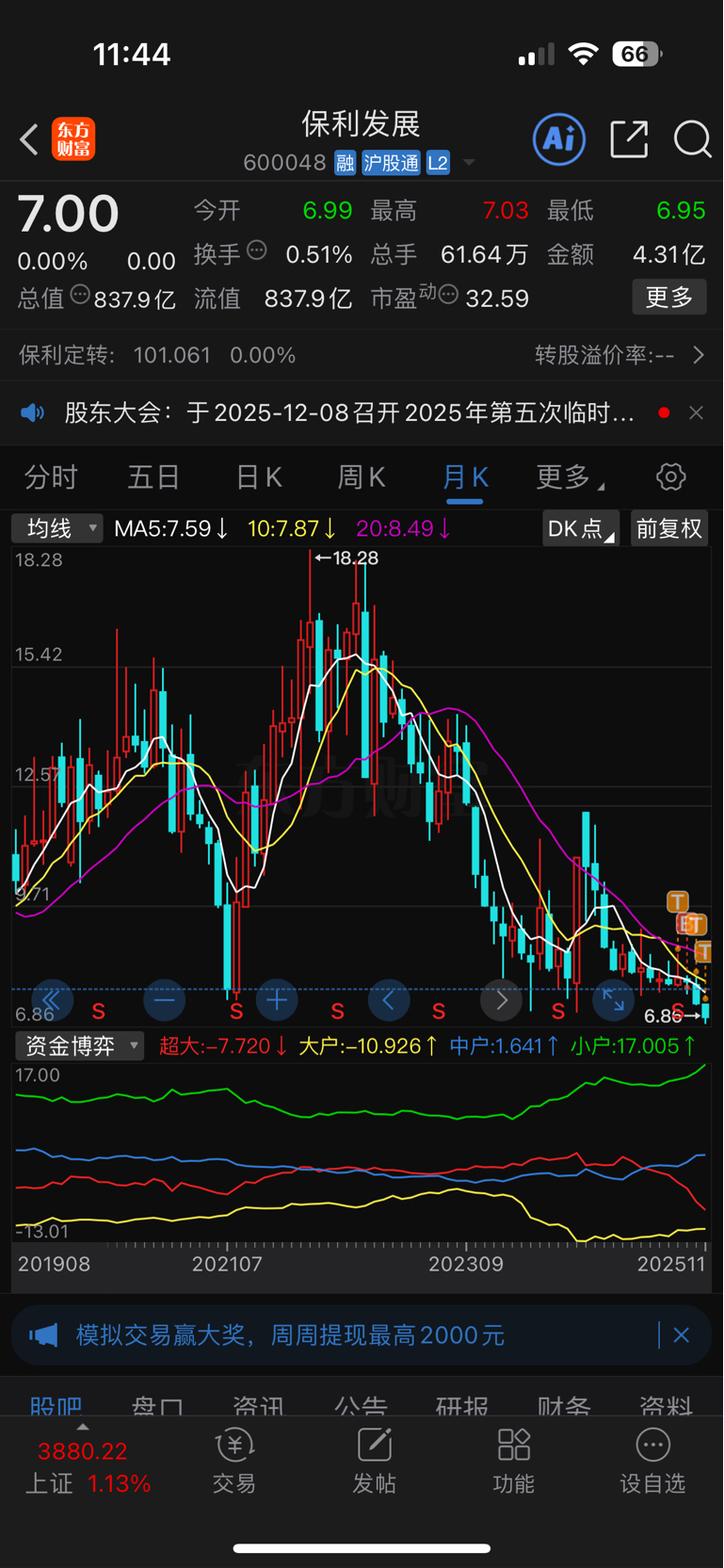Tap the back arrow icon
The height and width of the screenshot is (1568, 724).
(x=29, y=140)
